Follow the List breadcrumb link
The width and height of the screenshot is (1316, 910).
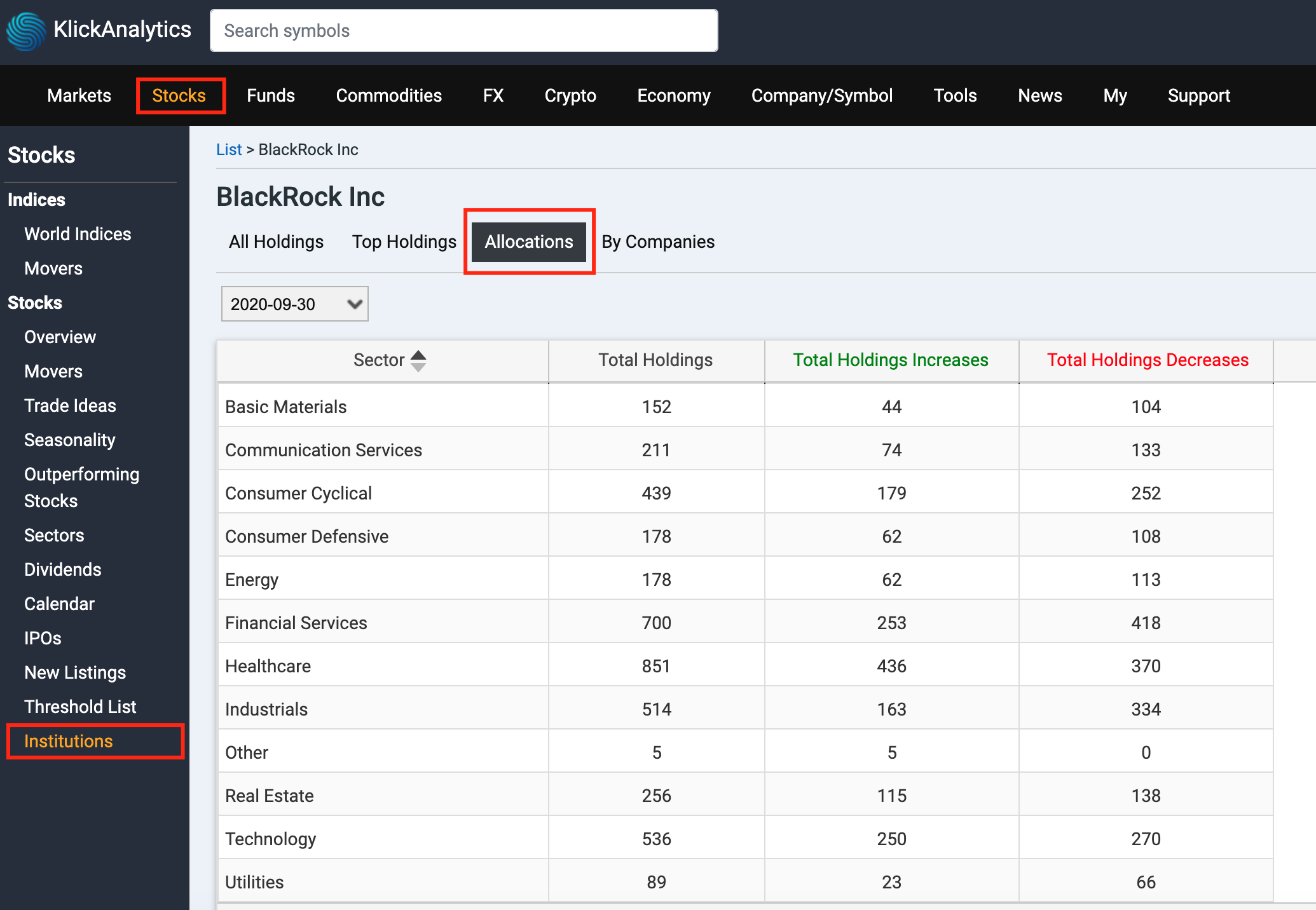(229, 149)
